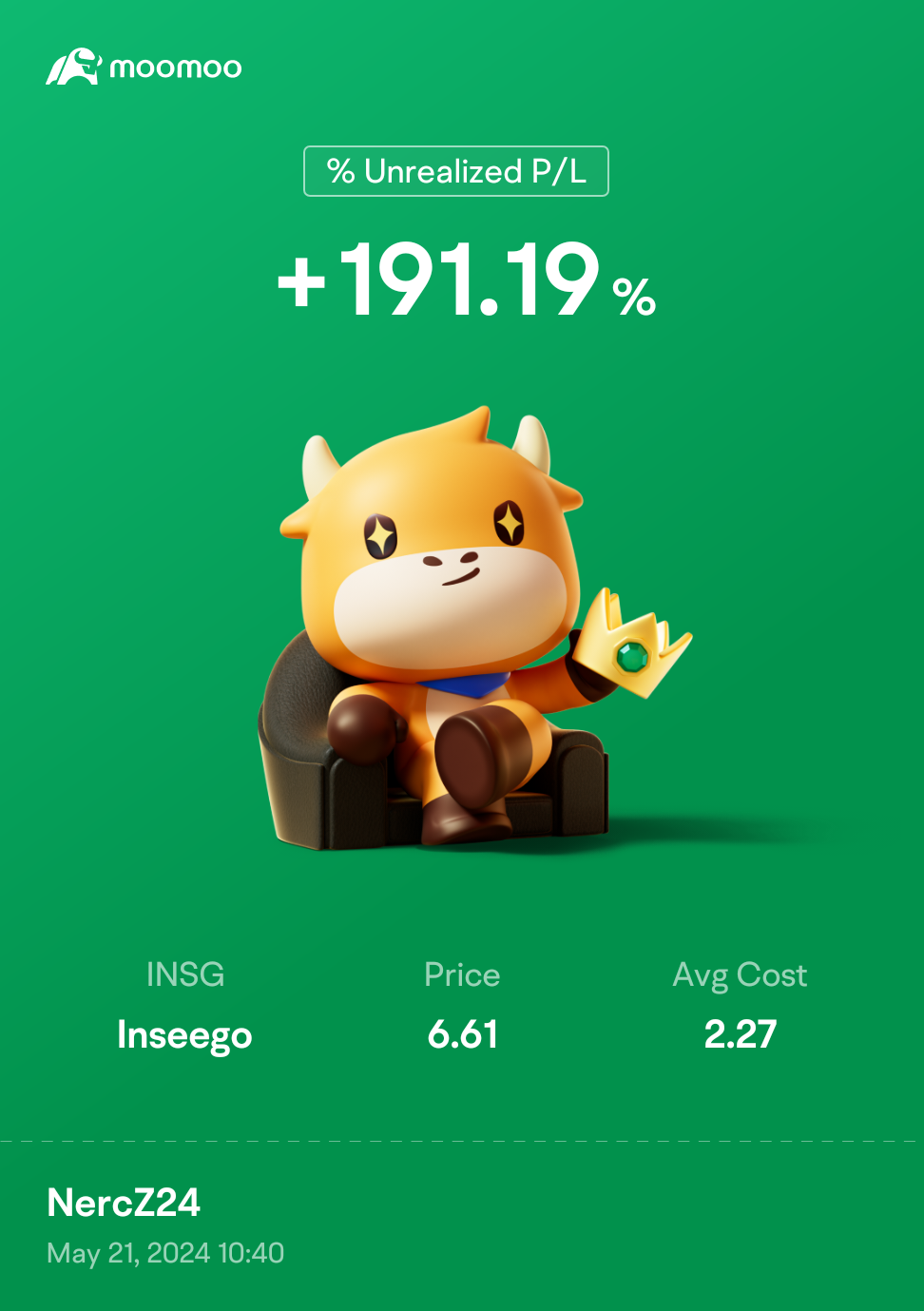
Task: Click the Avg Cost label
Action: [740, 975]
